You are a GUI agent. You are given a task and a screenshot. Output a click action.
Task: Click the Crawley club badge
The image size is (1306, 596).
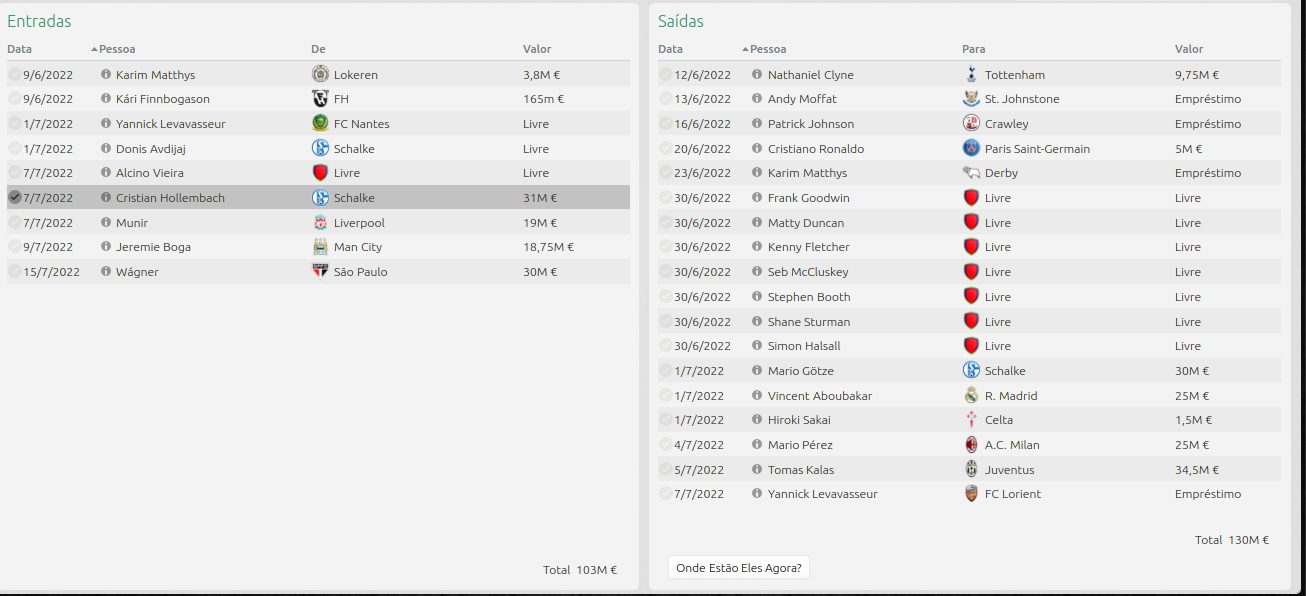971,123
